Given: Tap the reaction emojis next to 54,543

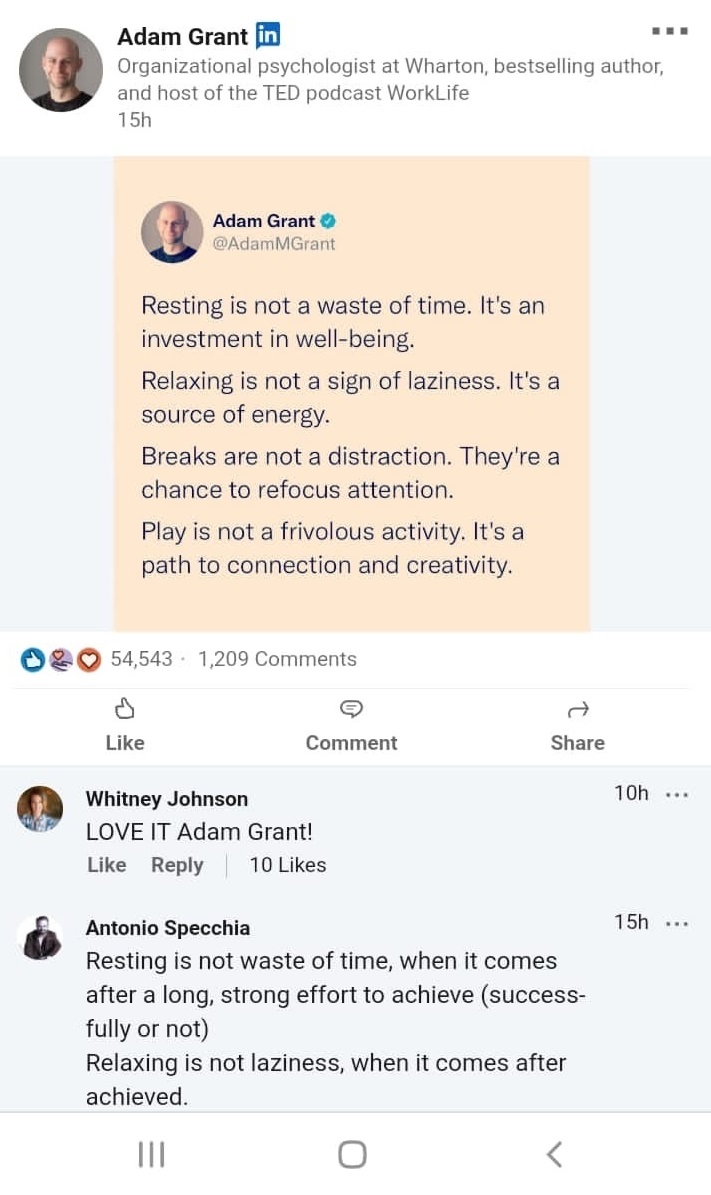Looking at the screenshot, I should (61, 659).
